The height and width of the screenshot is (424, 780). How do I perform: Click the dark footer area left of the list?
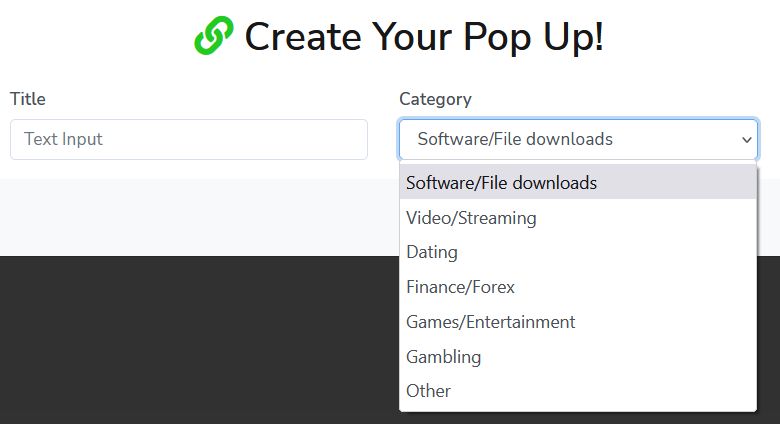pos(200,340)
